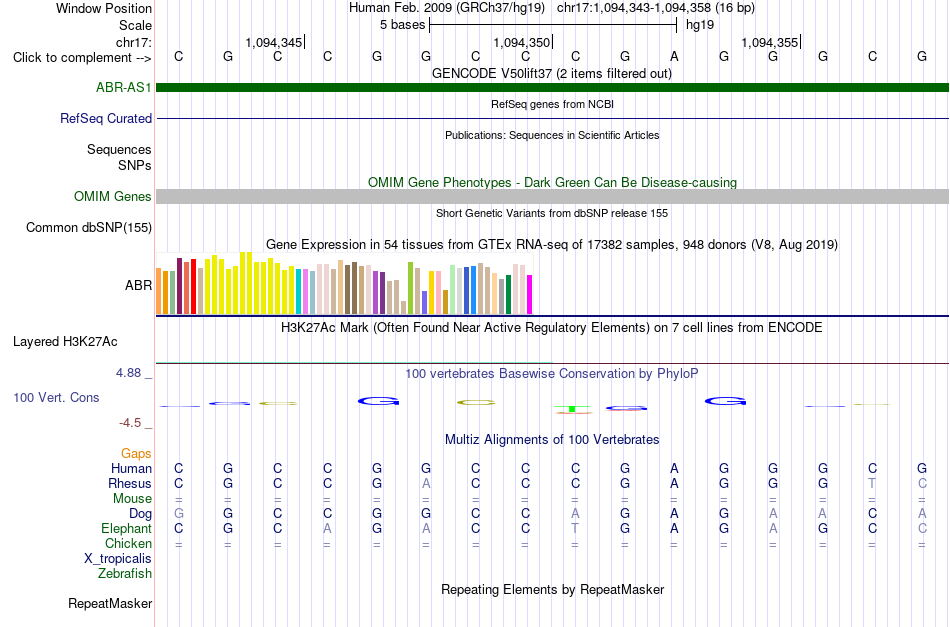Open 'Short Genetic Variants from dbSNP release 155'
Screen dimensions: 950x627
(x=552, y=213)
